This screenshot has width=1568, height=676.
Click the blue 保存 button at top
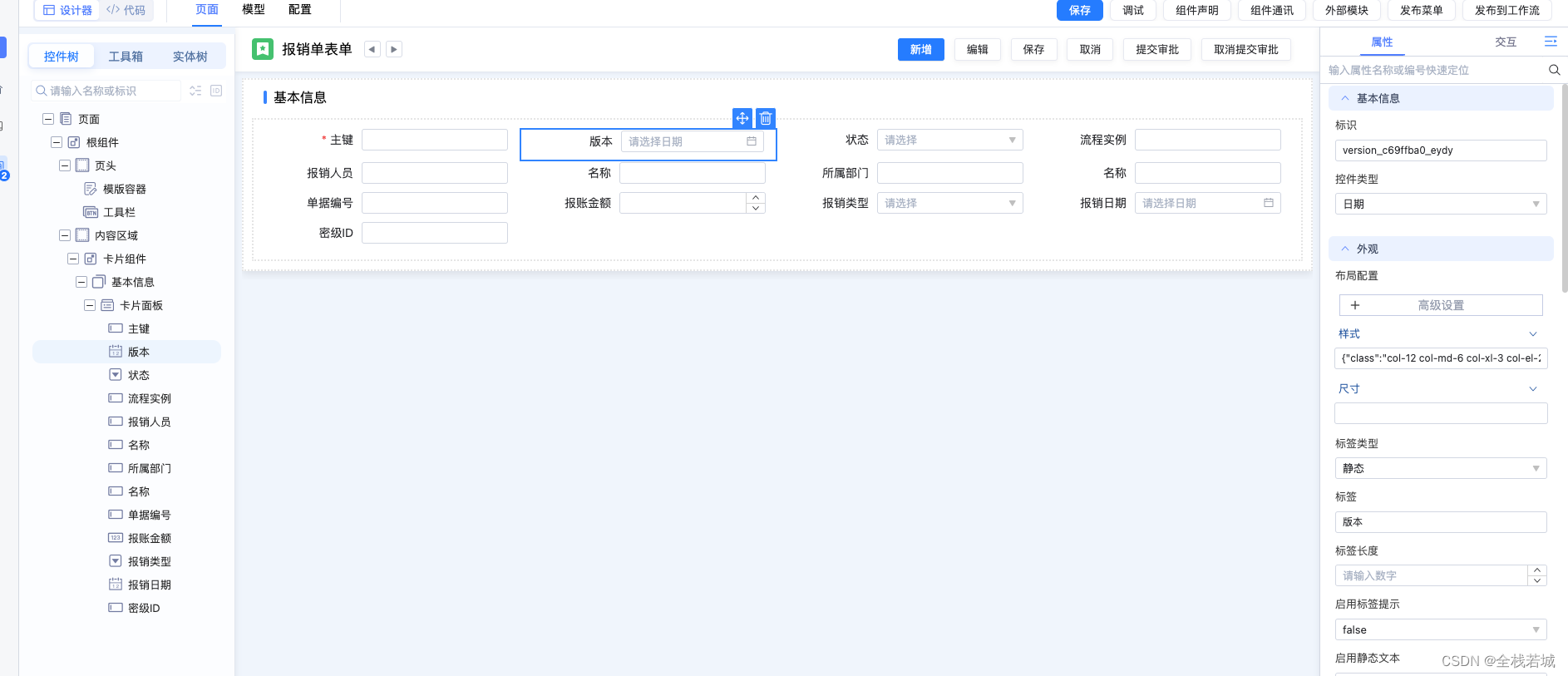click(1079, 10)
